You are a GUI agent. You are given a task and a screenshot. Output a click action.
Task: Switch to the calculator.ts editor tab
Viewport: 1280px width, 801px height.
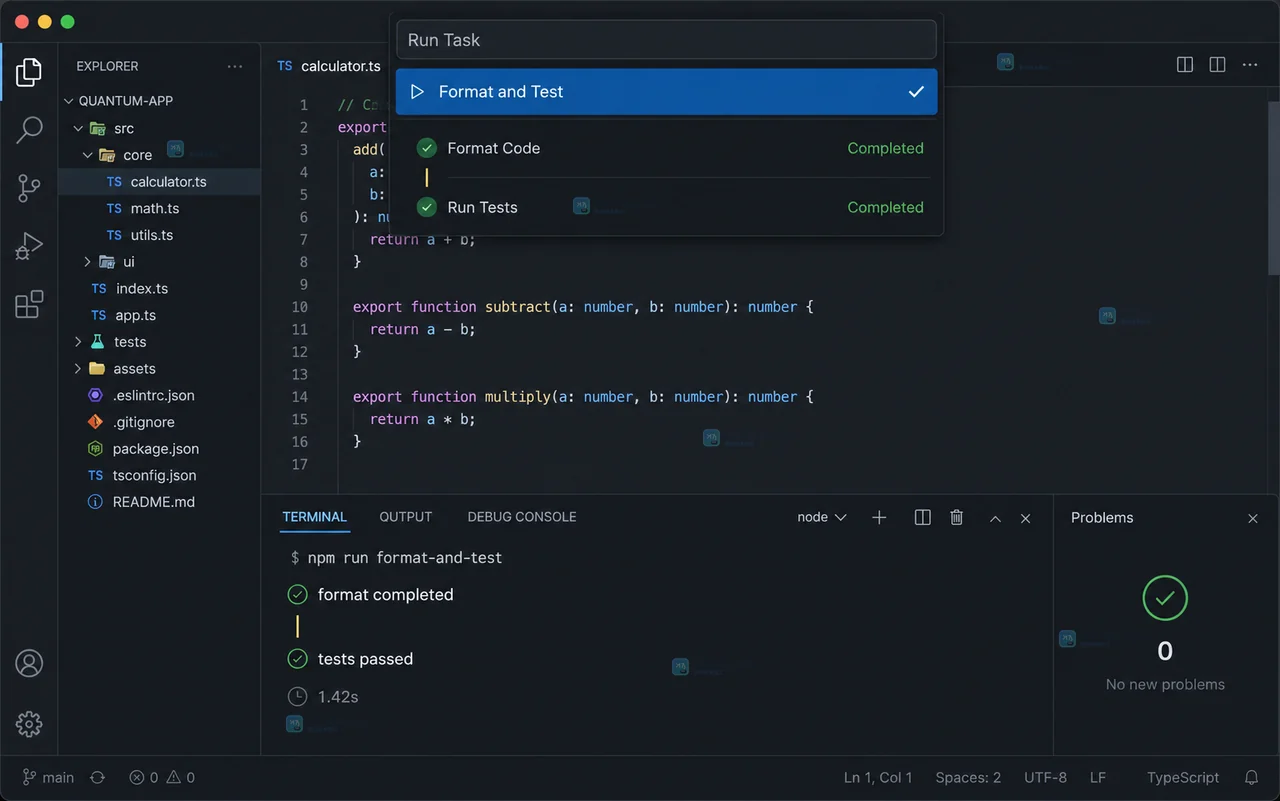(329, 66)
